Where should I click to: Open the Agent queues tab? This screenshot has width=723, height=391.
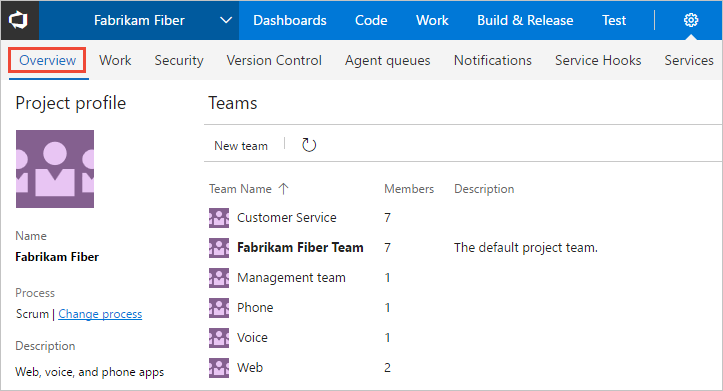pos(387,60)
